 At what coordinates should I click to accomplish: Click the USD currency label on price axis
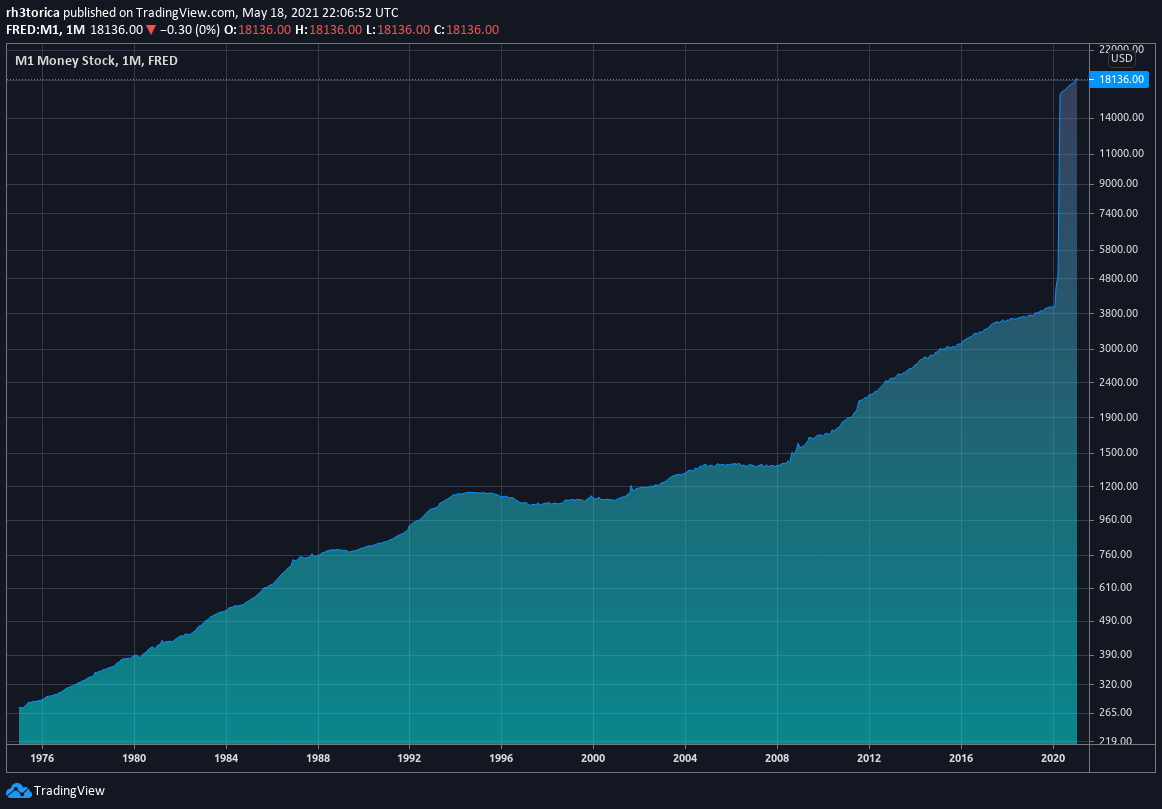(1121, 58)
